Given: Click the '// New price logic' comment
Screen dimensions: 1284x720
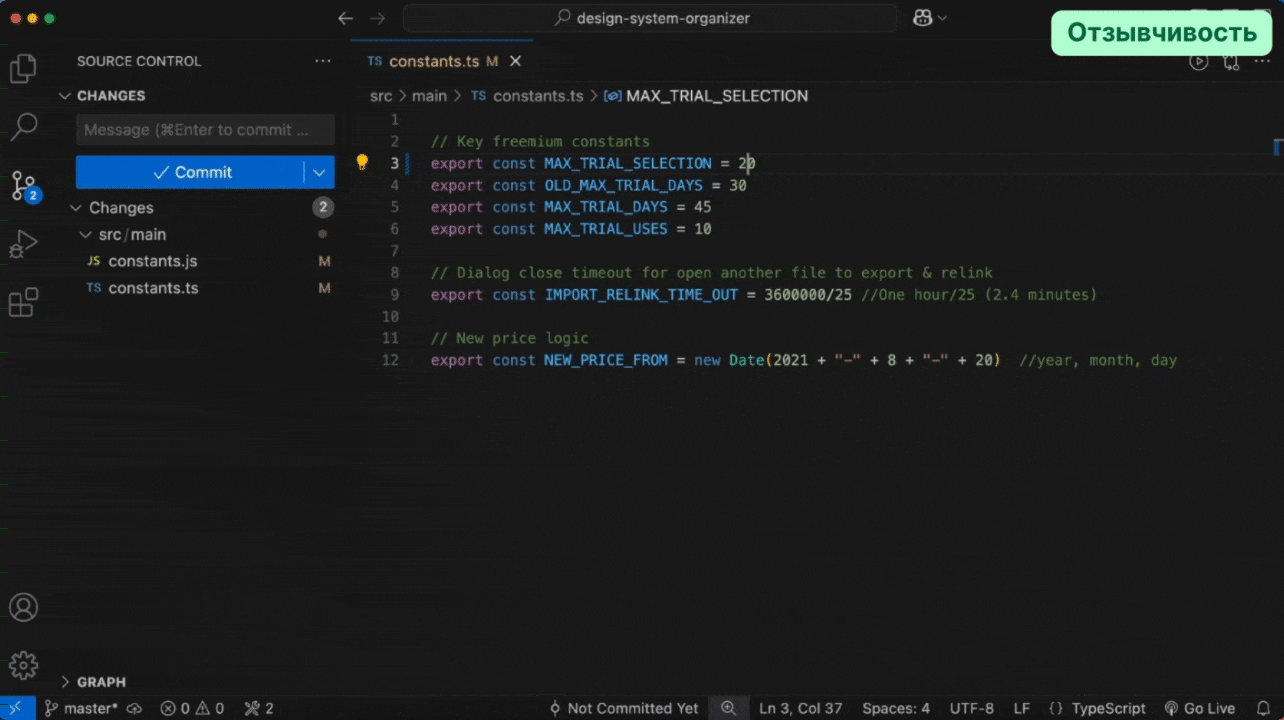Looking at the screenshot, I should [x=510, y=338].
